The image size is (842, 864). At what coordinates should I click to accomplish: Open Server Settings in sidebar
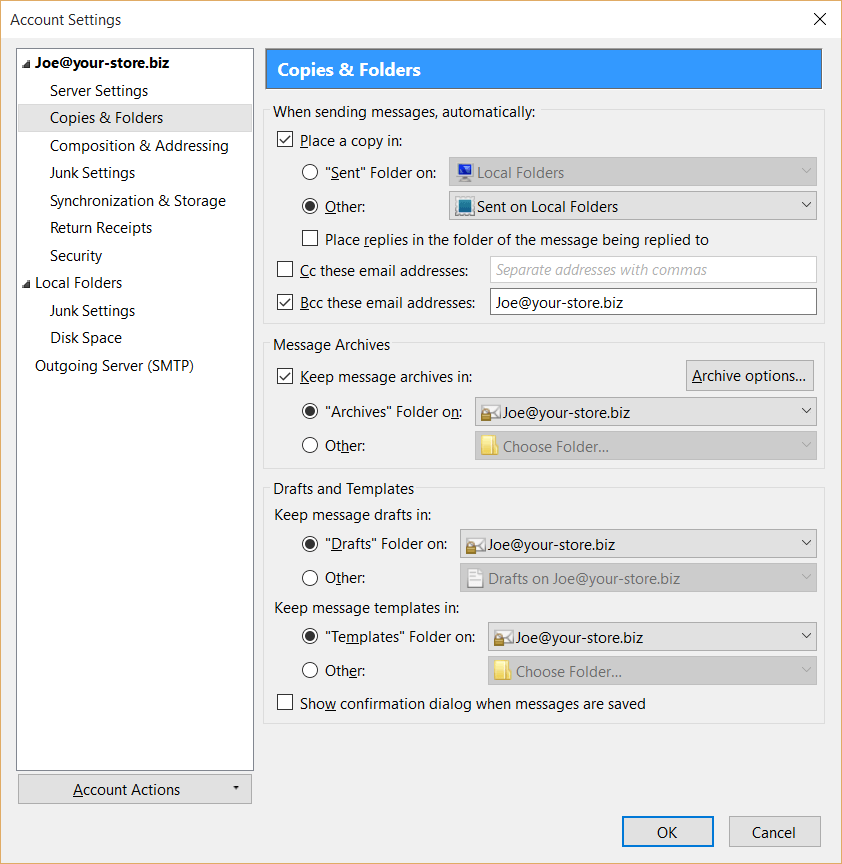click(x=99, y=91)
